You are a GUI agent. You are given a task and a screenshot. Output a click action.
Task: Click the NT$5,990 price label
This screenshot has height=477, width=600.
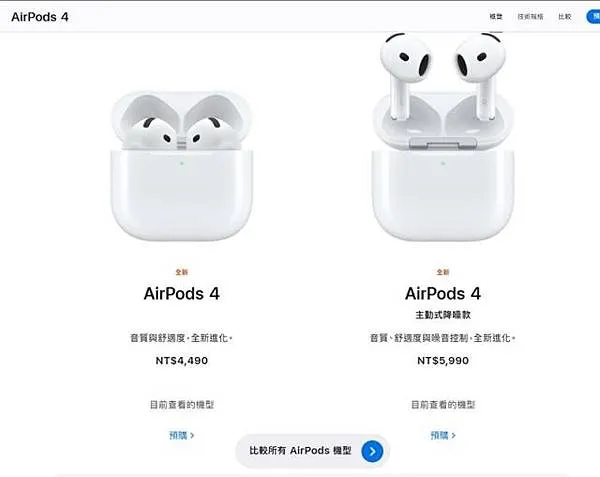(x=443, y=360)
